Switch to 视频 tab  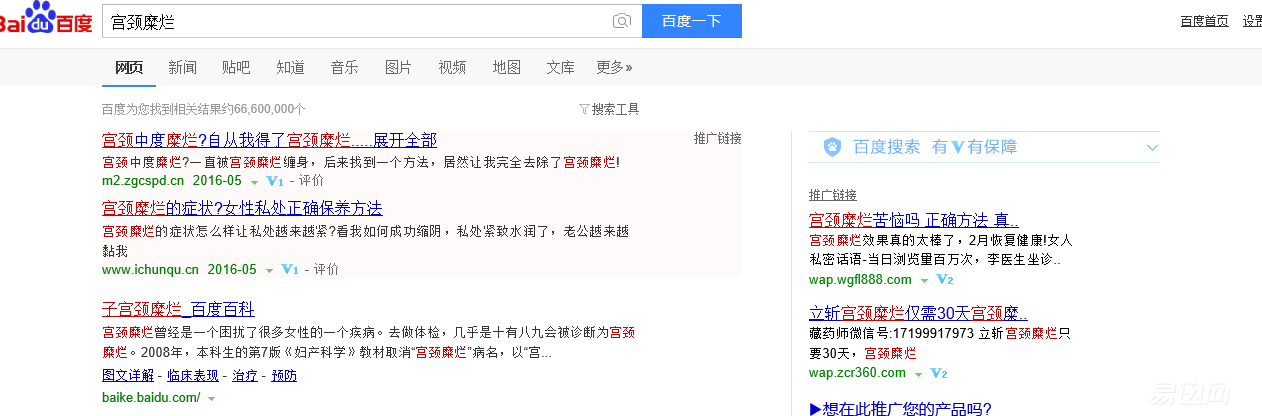[452, 67]
